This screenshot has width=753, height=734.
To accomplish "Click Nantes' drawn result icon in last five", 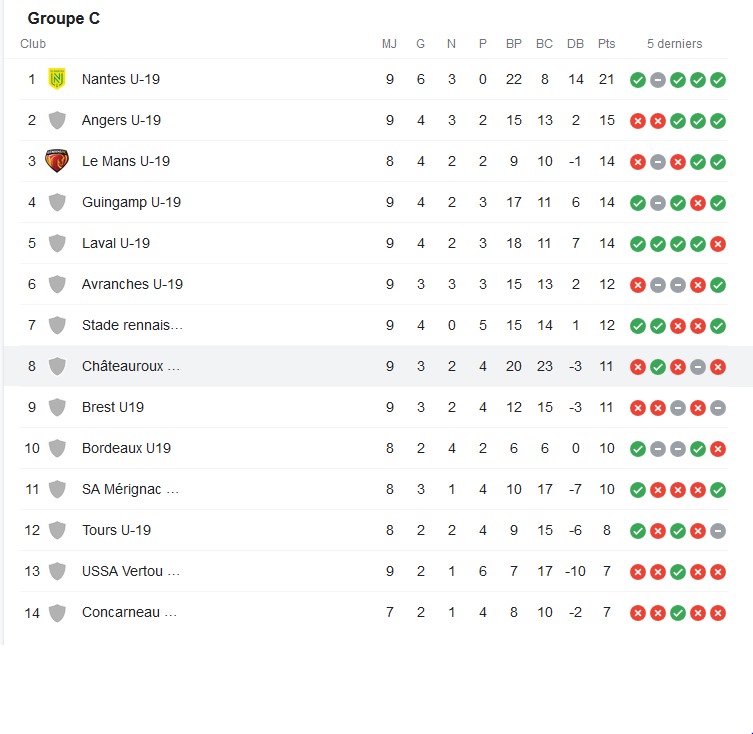I will [x=657, y=80].
